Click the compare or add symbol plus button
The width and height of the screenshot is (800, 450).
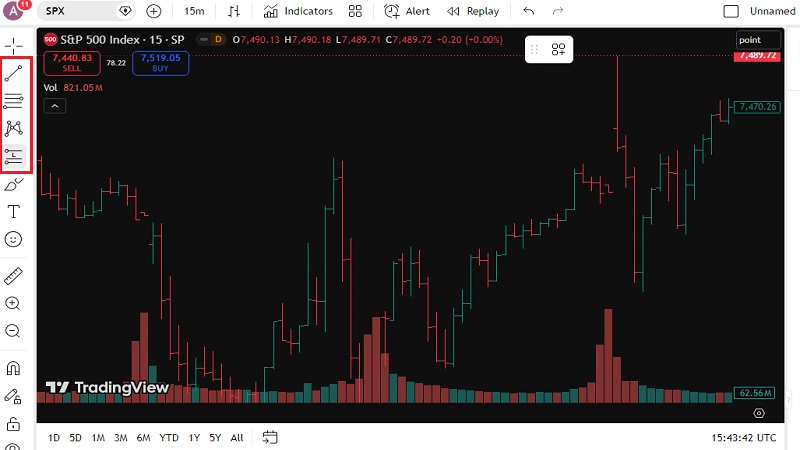click(x=154, y=11)
